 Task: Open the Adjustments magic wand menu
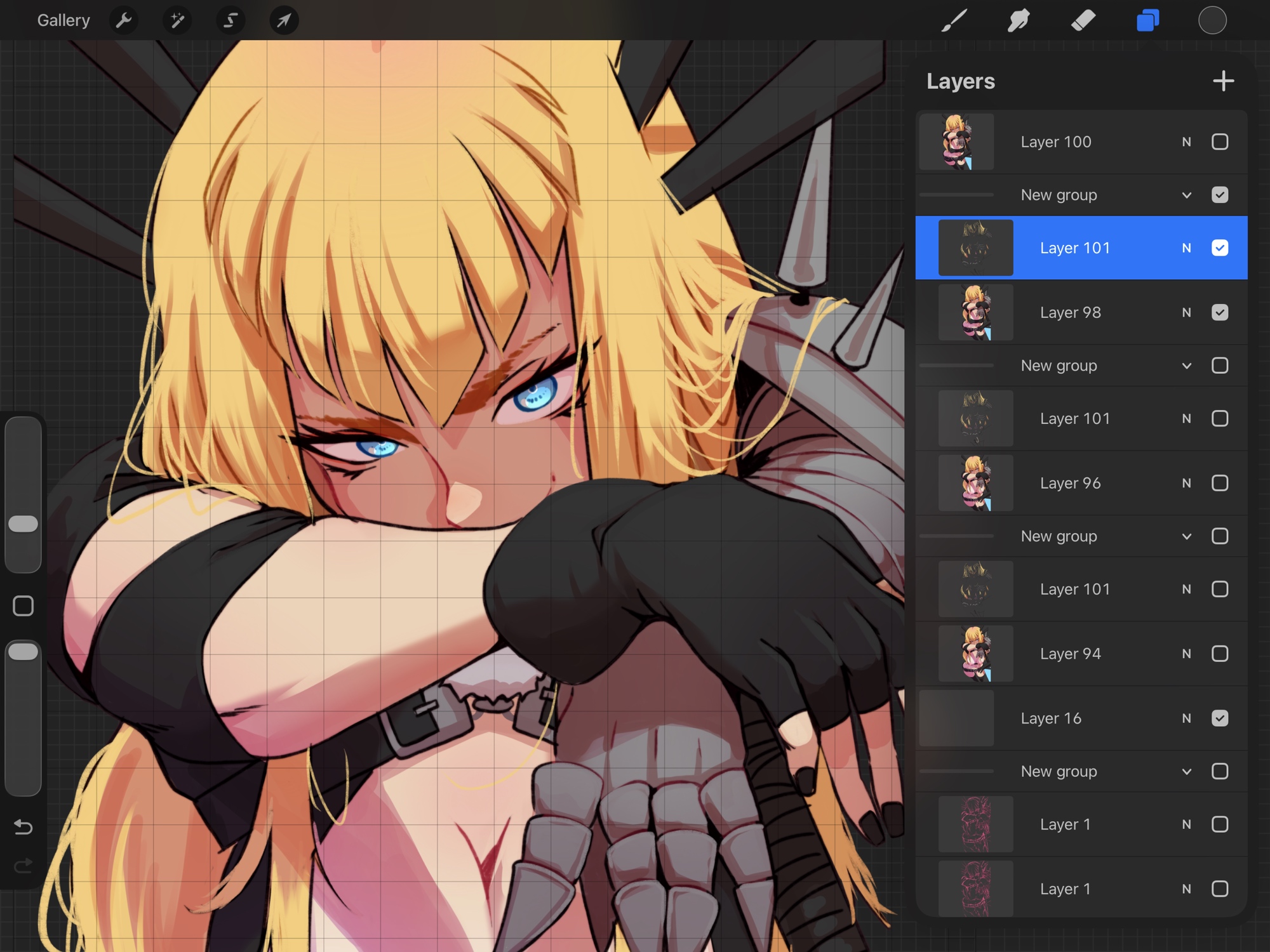[177, 21]
